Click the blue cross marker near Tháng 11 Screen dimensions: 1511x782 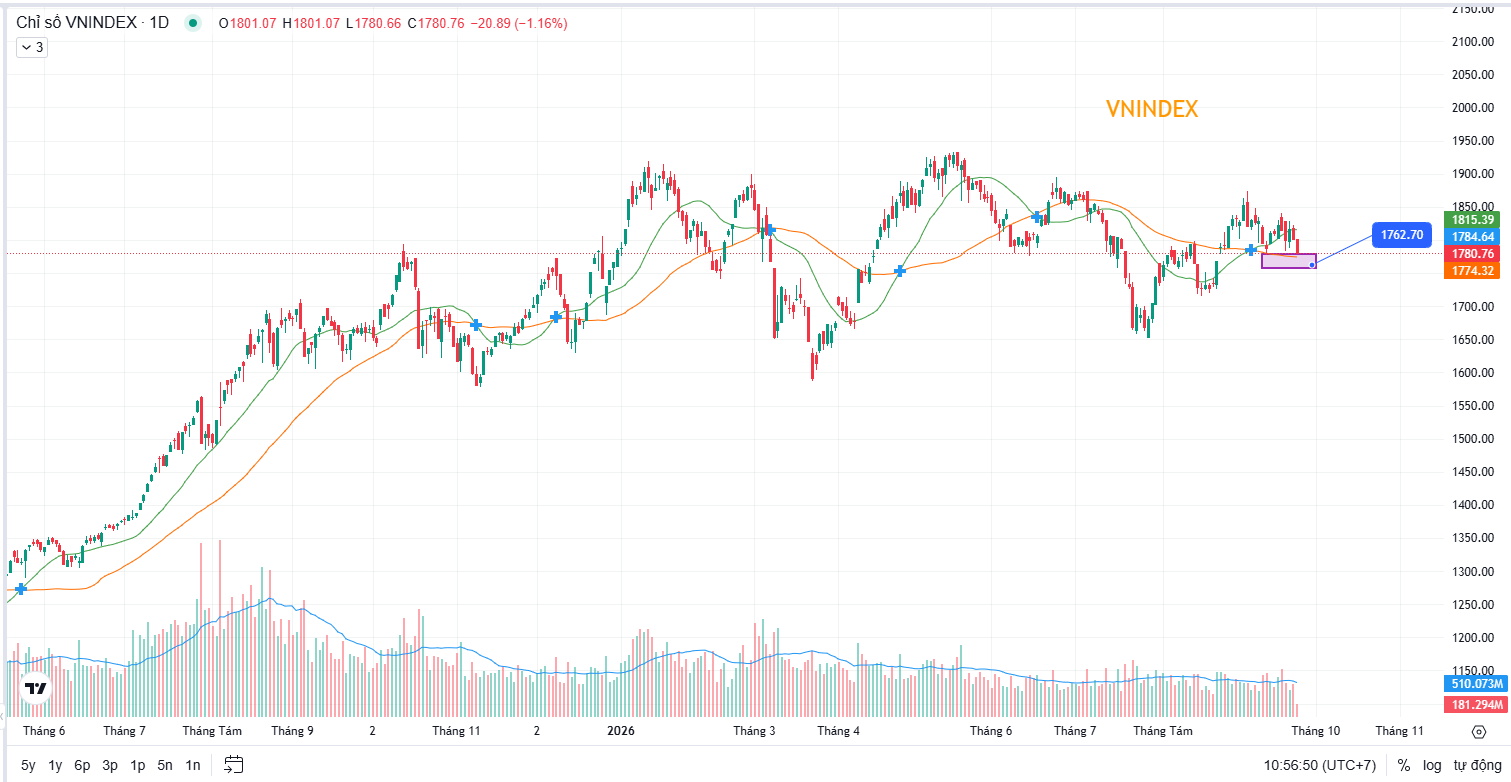[x=476, y=325]
